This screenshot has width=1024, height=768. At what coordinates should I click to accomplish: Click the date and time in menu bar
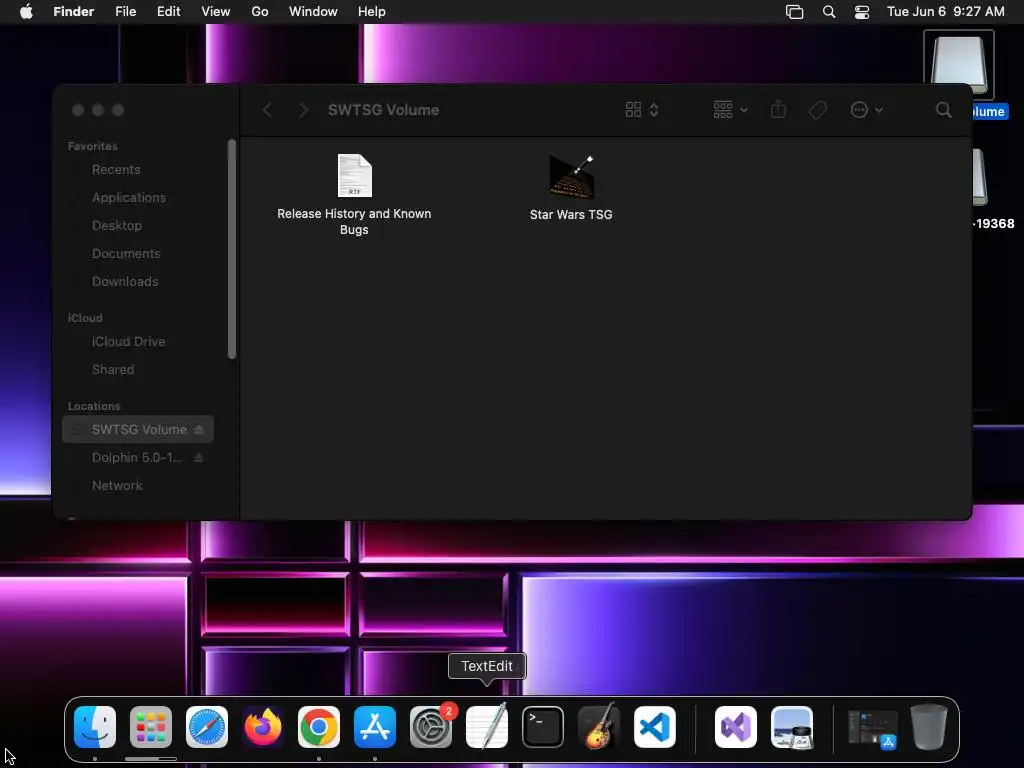tap(946, 12)
